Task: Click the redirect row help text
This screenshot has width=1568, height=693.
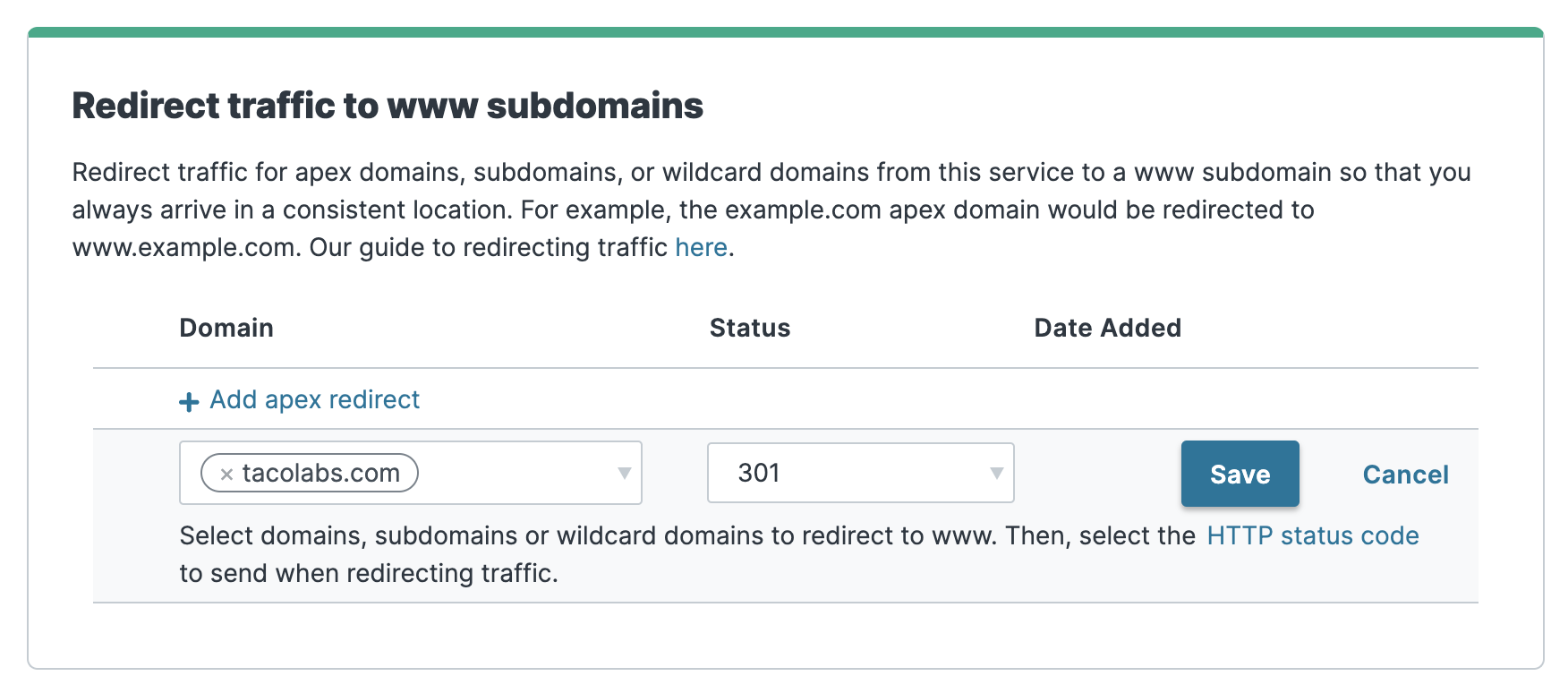Action: [x=626, y=552]
